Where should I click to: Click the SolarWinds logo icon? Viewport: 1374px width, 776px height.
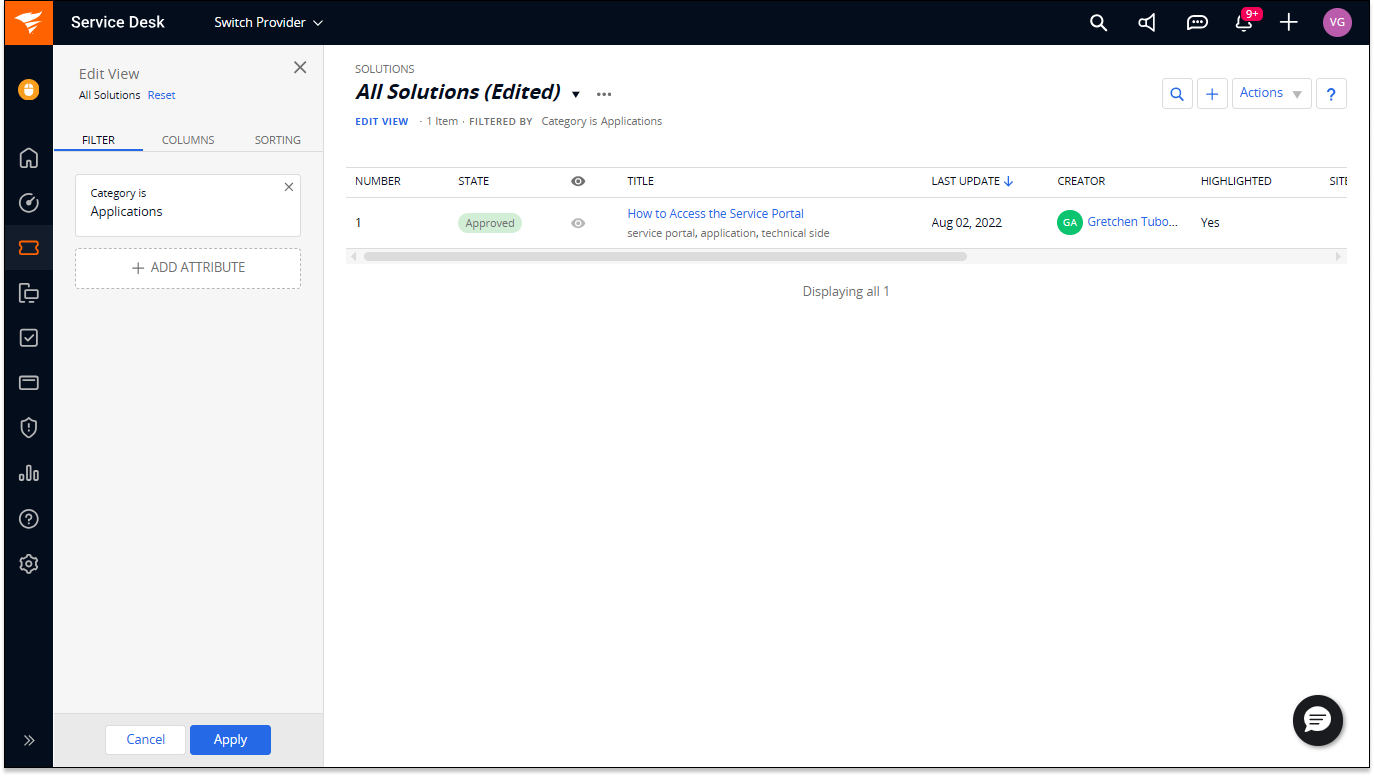[x=29, y=22]
